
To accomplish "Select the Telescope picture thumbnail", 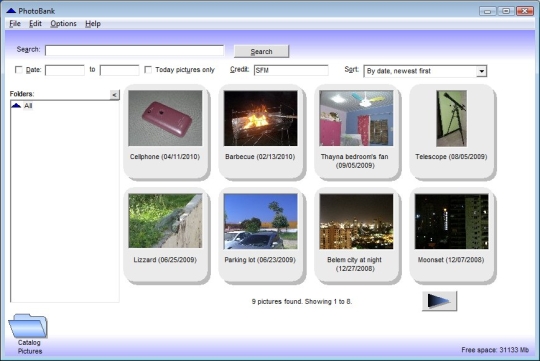I will pyautogui.click(x=451, y=118).
